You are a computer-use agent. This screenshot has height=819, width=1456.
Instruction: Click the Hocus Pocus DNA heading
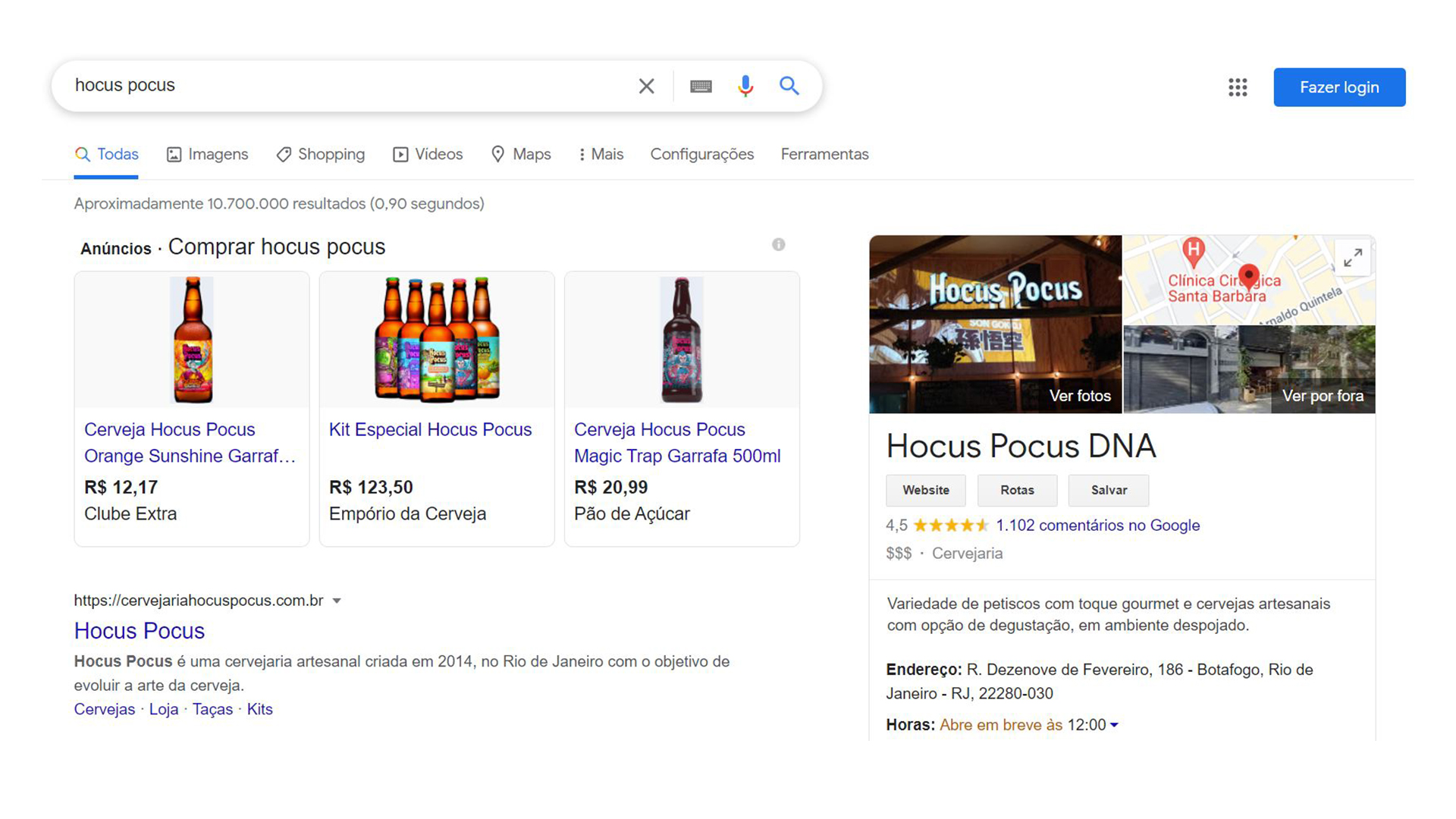(1021, 446)
